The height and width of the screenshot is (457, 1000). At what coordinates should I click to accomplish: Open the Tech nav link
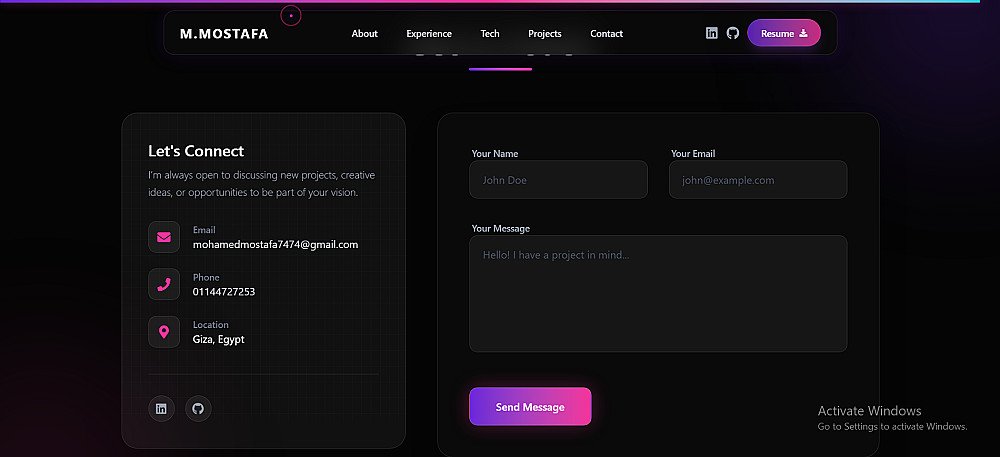490,34
